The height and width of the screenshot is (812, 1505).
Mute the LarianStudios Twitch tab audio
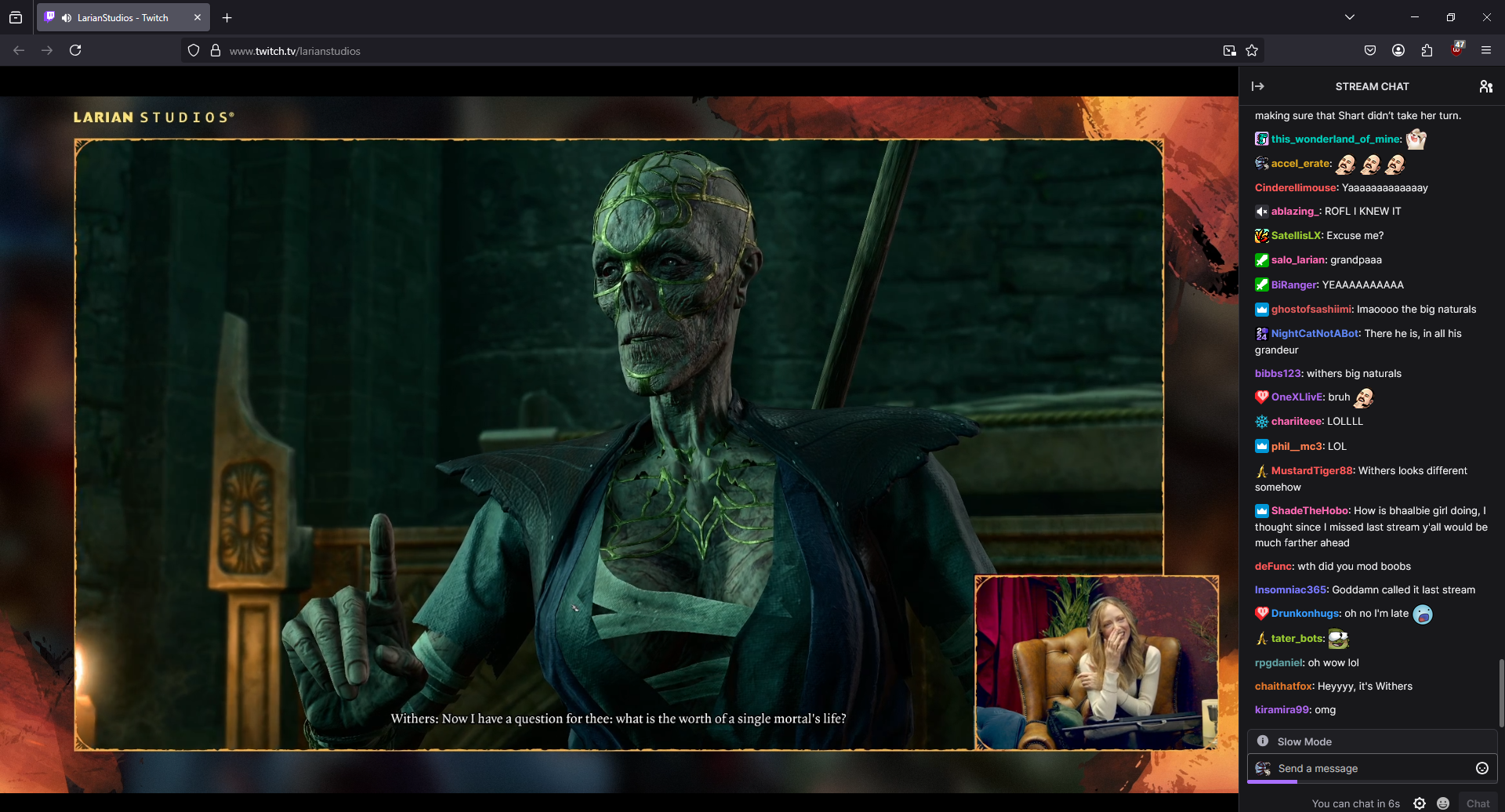point(67,17)
